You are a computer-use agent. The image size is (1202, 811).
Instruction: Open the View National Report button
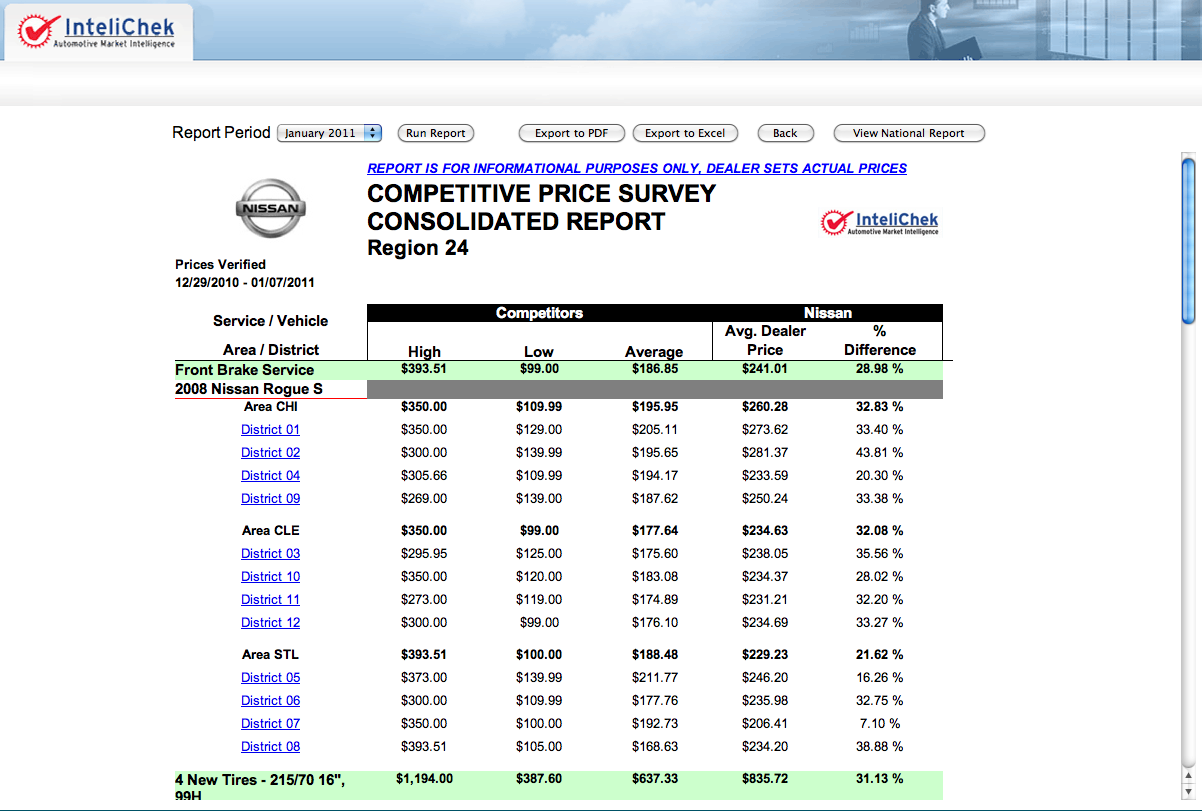click(908, 133)
